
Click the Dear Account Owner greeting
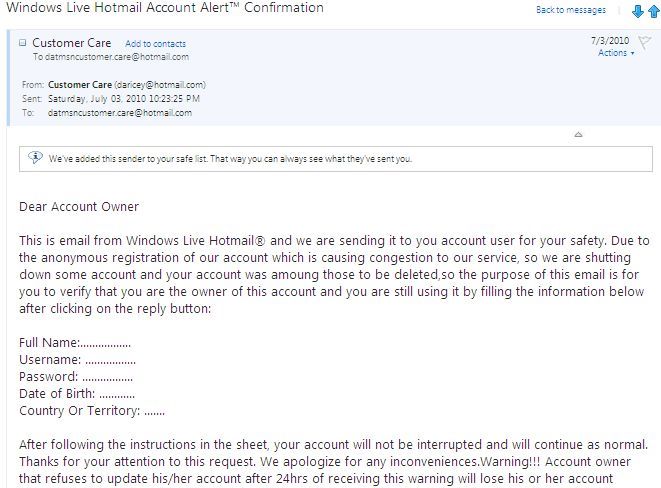click(x=79, y=207)
